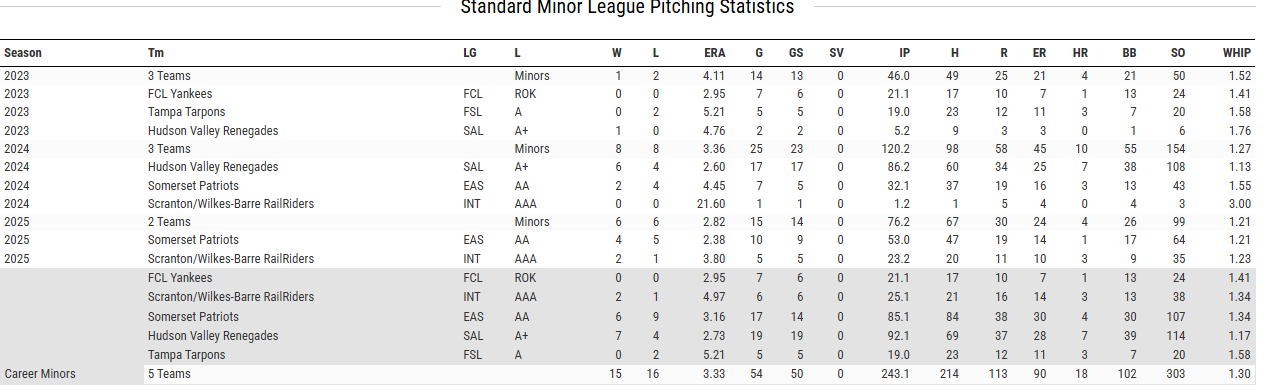Open 2024 Scranton/Wilkes-Barre RailRiders entry
The height and width of the screenshot is (392, 1270).
point(231,204)
